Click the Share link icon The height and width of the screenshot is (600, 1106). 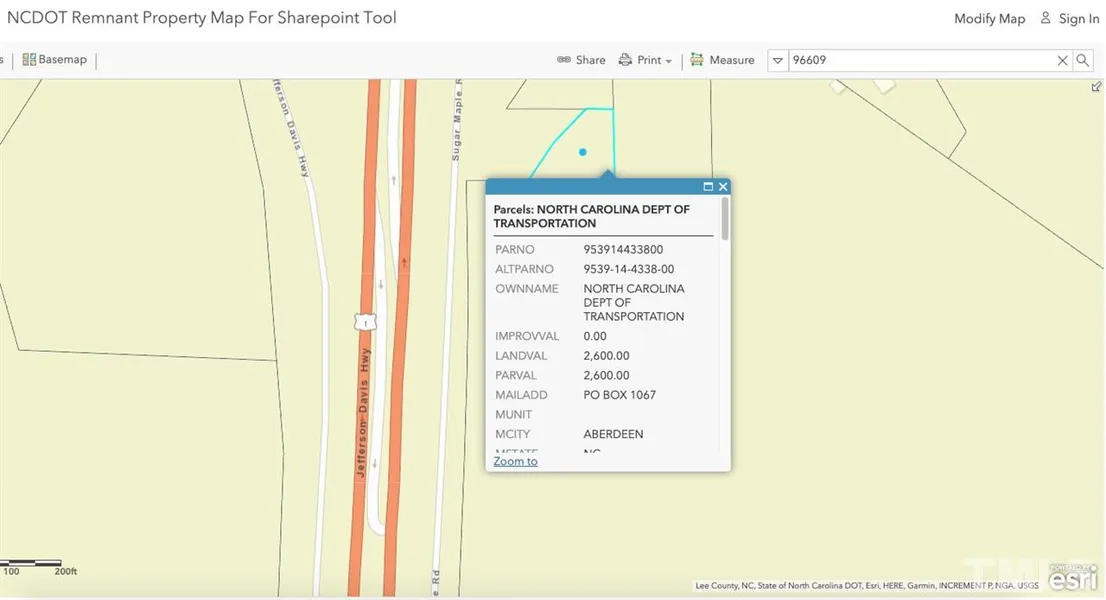coord(564,60)
